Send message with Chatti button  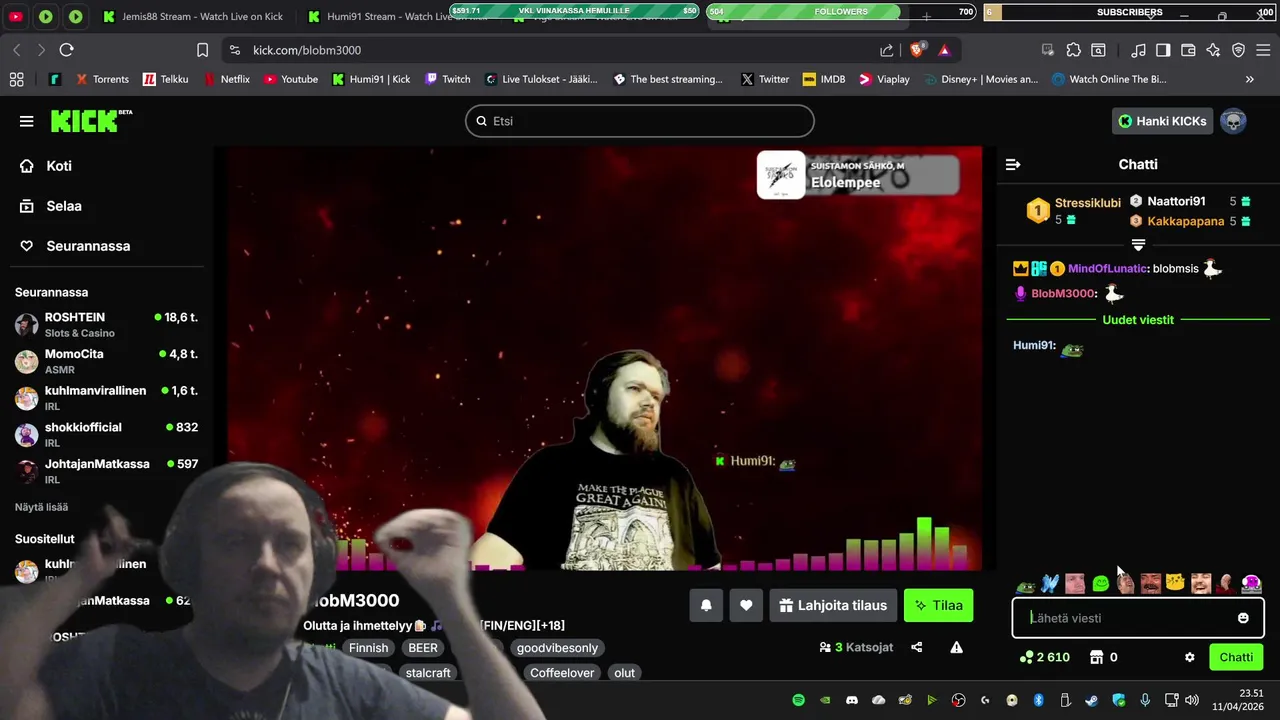tap(1236, 657)
